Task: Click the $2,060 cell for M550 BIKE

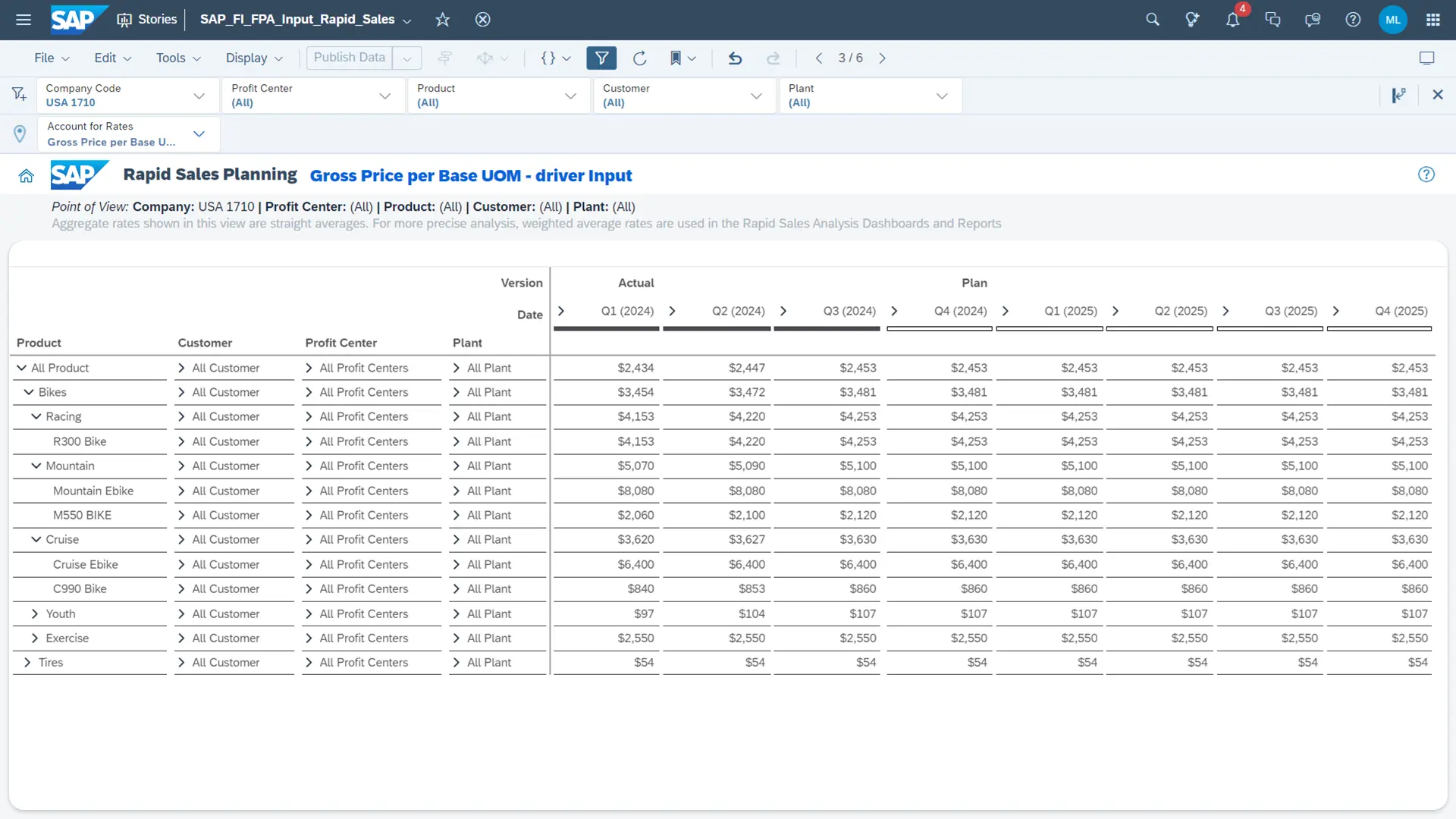Action: click(635, 515)
